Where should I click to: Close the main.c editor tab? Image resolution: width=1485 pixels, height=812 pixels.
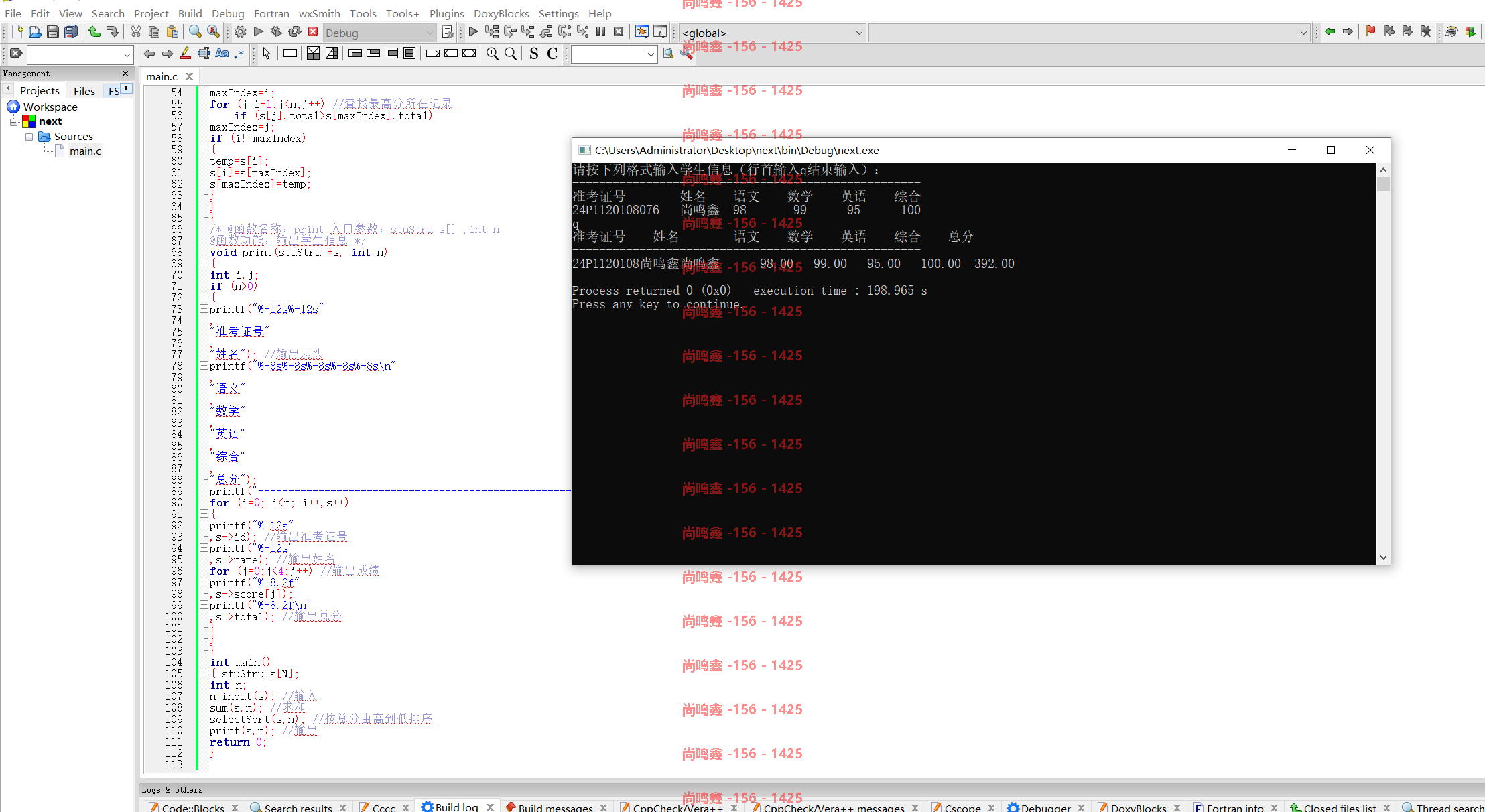pyautogui.click(x=190, y=76)
